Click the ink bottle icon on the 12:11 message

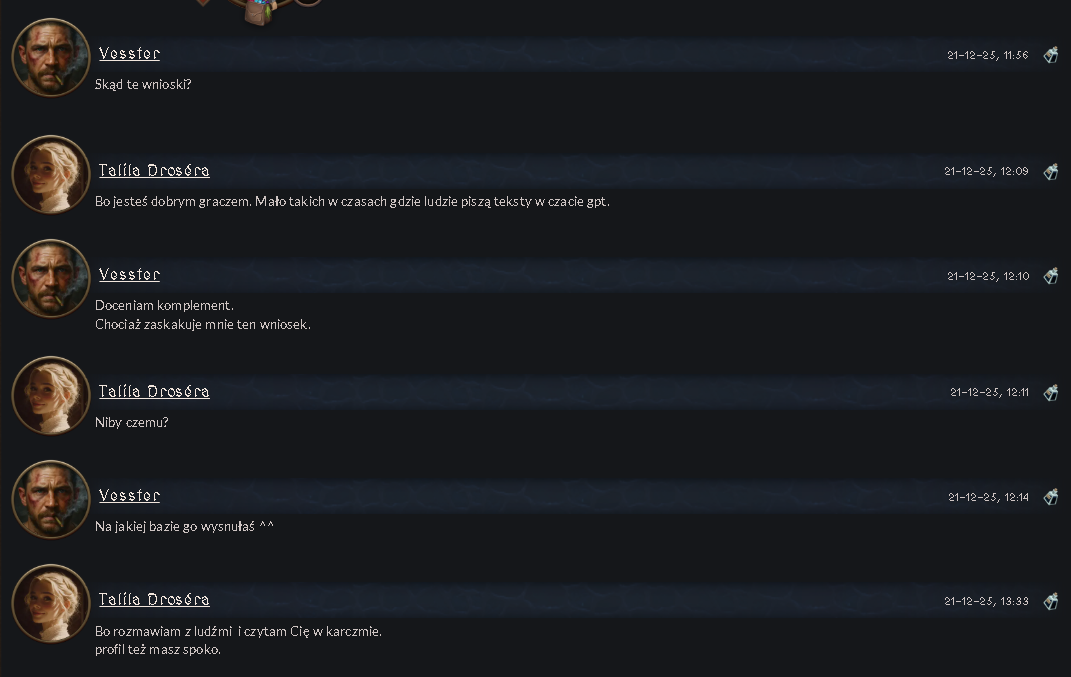tap(1051, 392)
